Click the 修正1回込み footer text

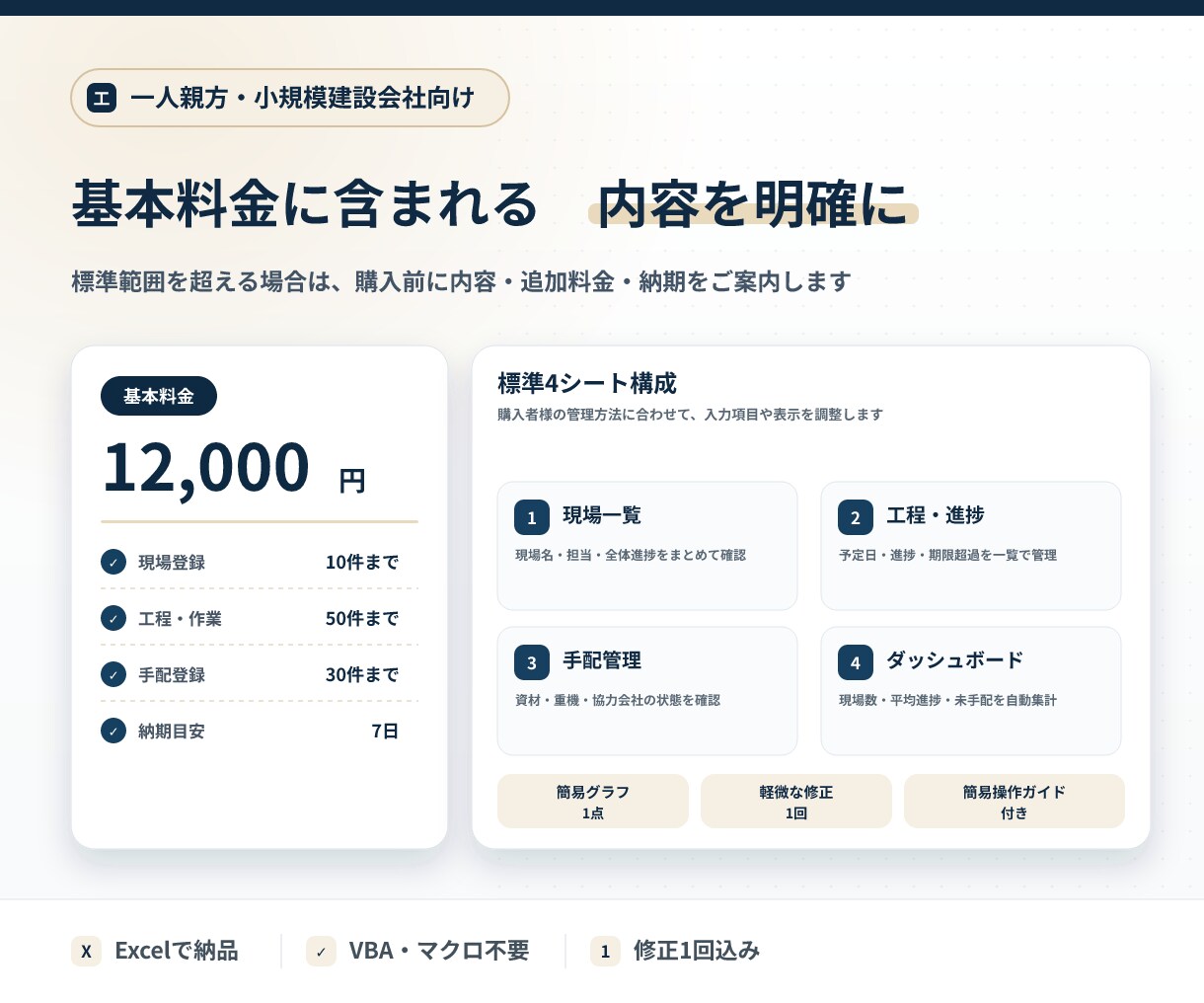[x=697, y=951]
